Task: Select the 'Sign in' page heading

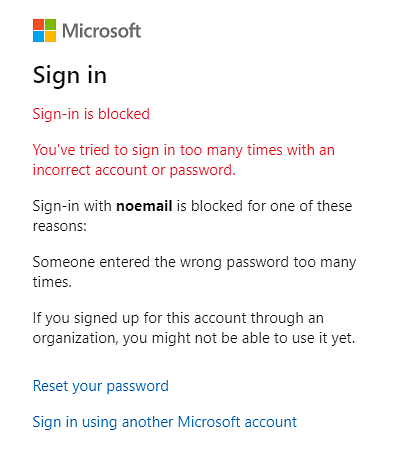Action: (70, 76)
